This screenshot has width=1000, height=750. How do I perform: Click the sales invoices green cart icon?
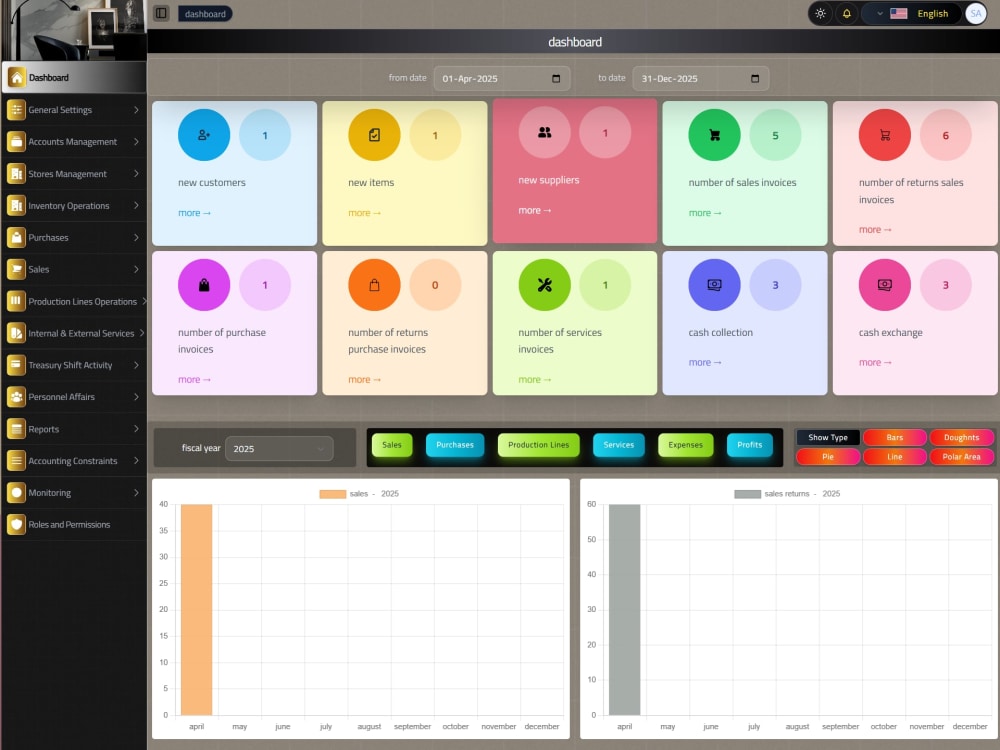[x=714, y=135]
